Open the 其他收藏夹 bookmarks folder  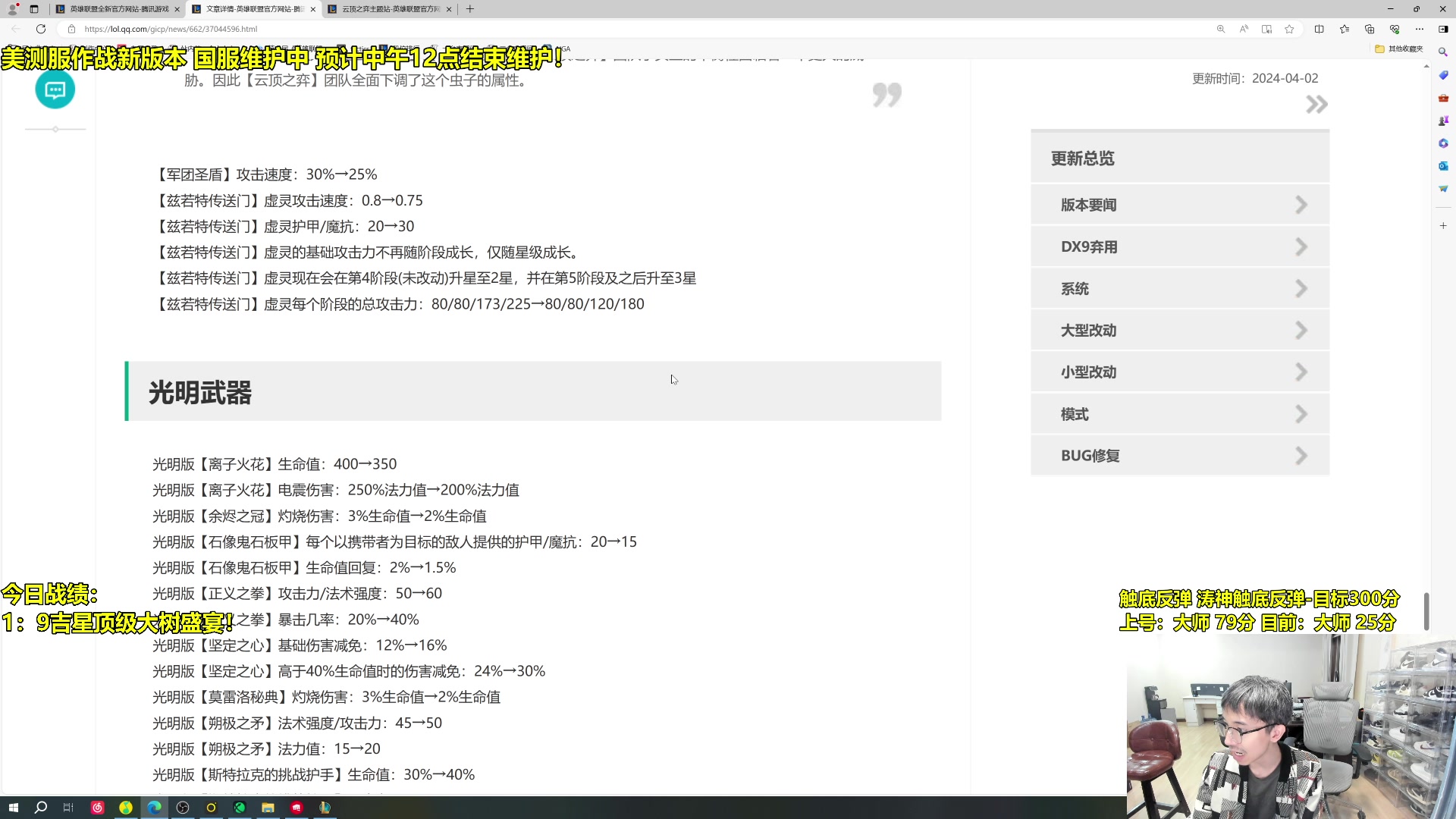click(1399, 49)
